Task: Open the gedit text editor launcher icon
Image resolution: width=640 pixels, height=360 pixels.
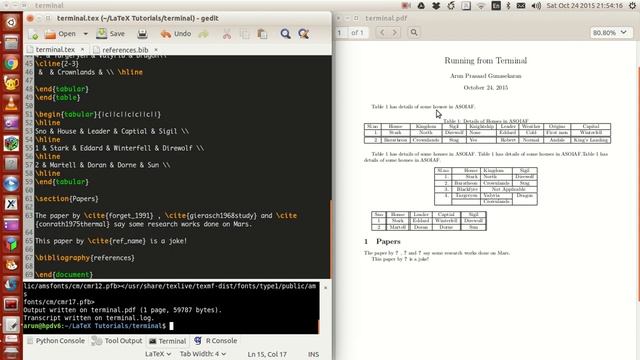Action: [11, 325]
